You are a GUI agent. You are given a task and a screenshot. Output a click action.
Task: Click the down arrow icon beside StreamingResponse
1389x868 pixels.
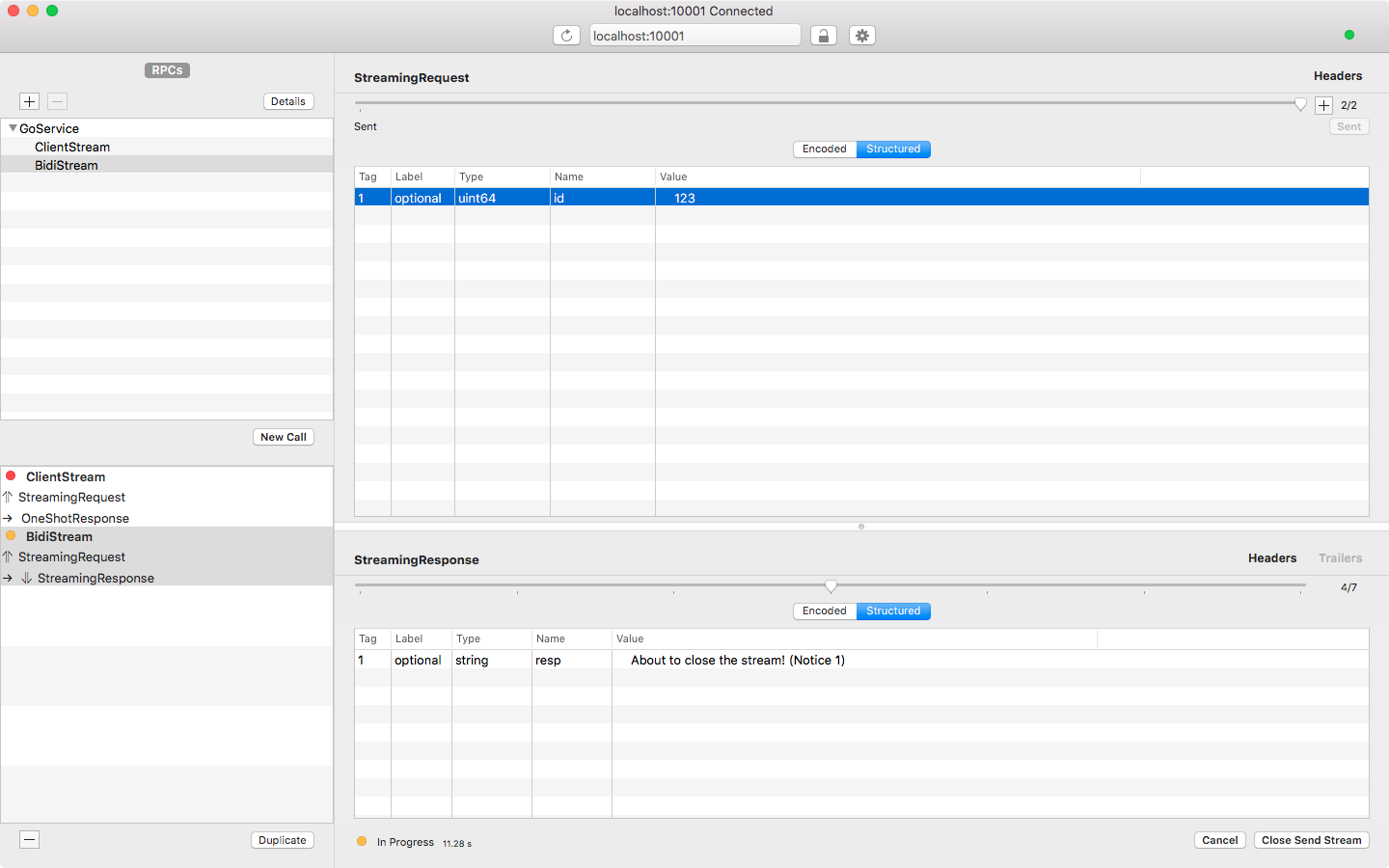tap(27, 578)
